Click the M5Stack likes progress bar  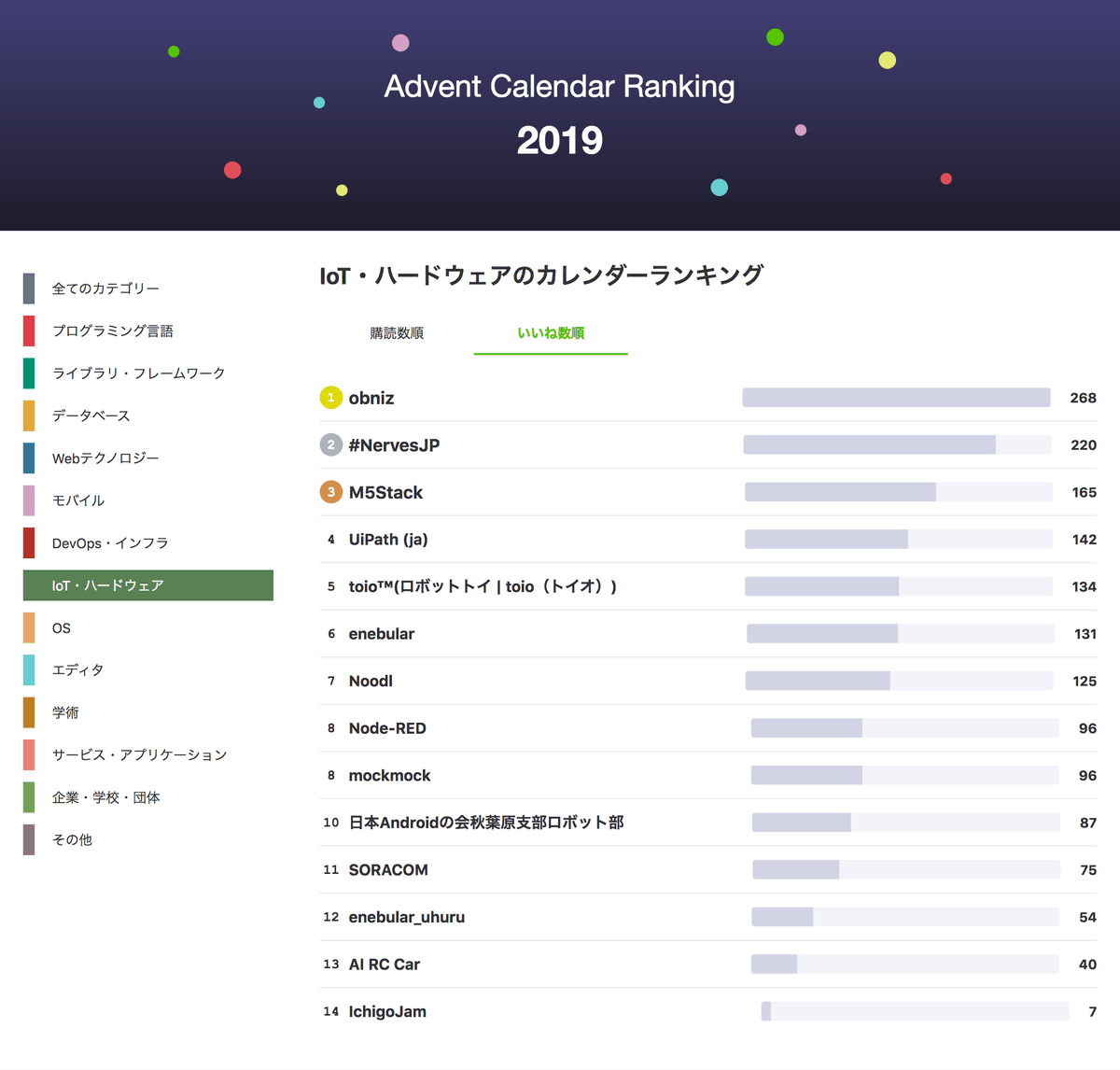[x=899, y=492]
